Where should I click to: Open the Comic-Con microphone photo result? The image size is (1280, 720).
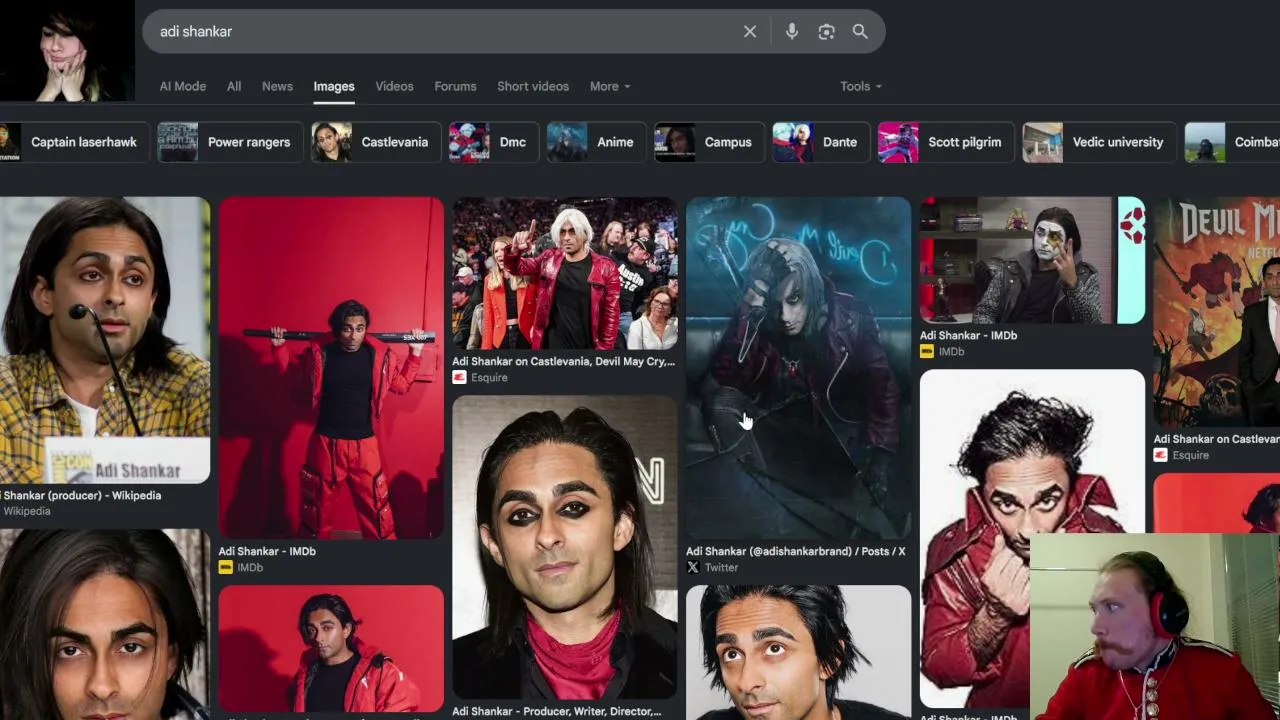[104, 340]
